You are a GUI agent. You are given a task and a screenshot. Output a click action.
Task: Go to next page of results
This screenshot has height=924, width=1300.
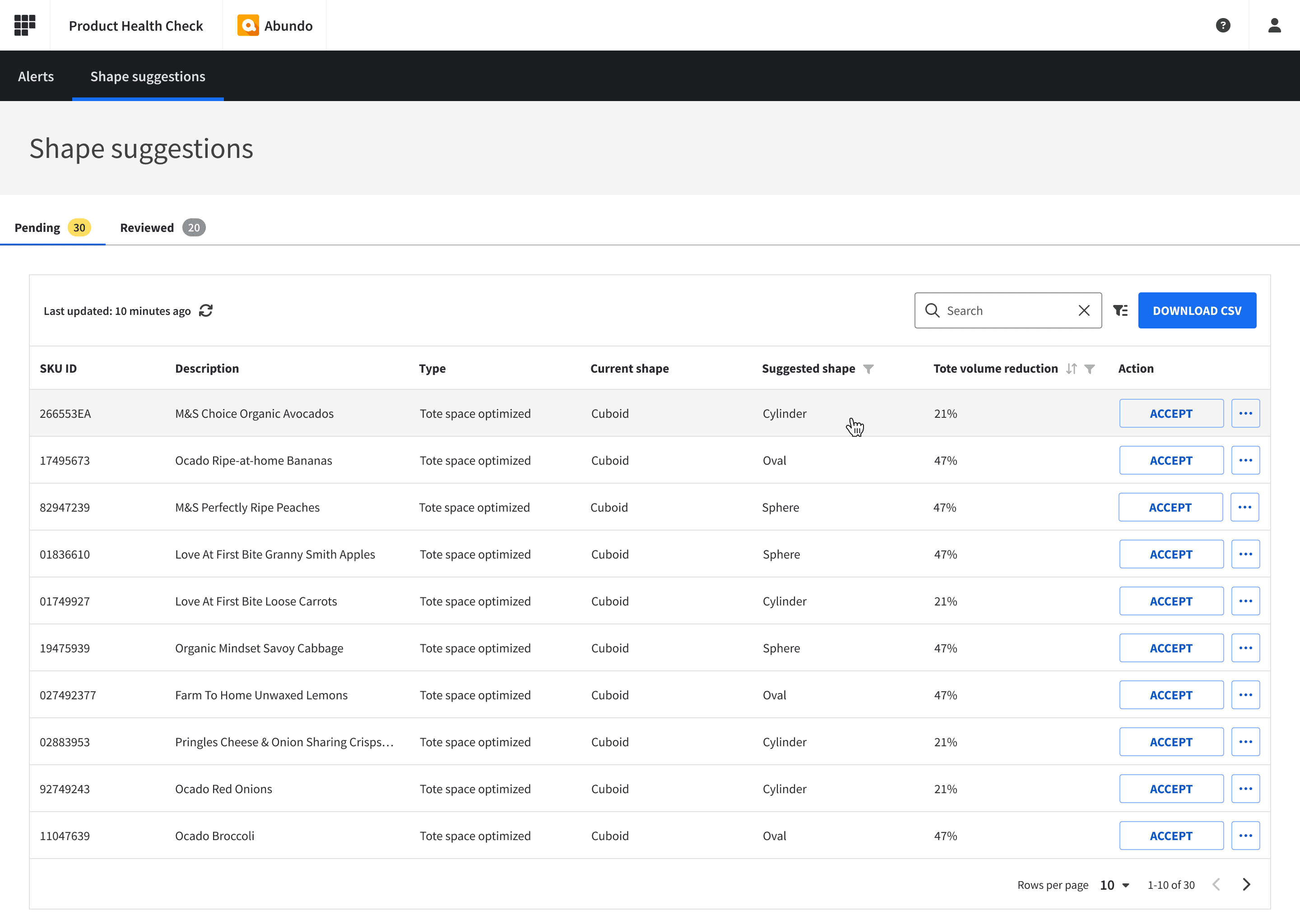coord(1246,884)
